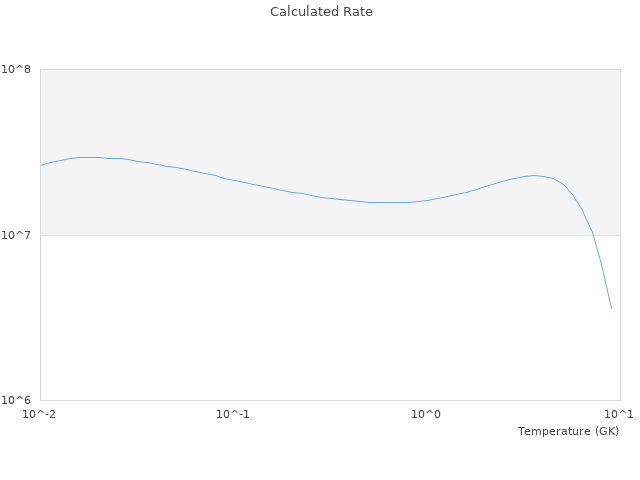Click the blue curve directly above the 10^-1 tick
The width and height of the screenshot is (640, 480).
click(233, 180)
